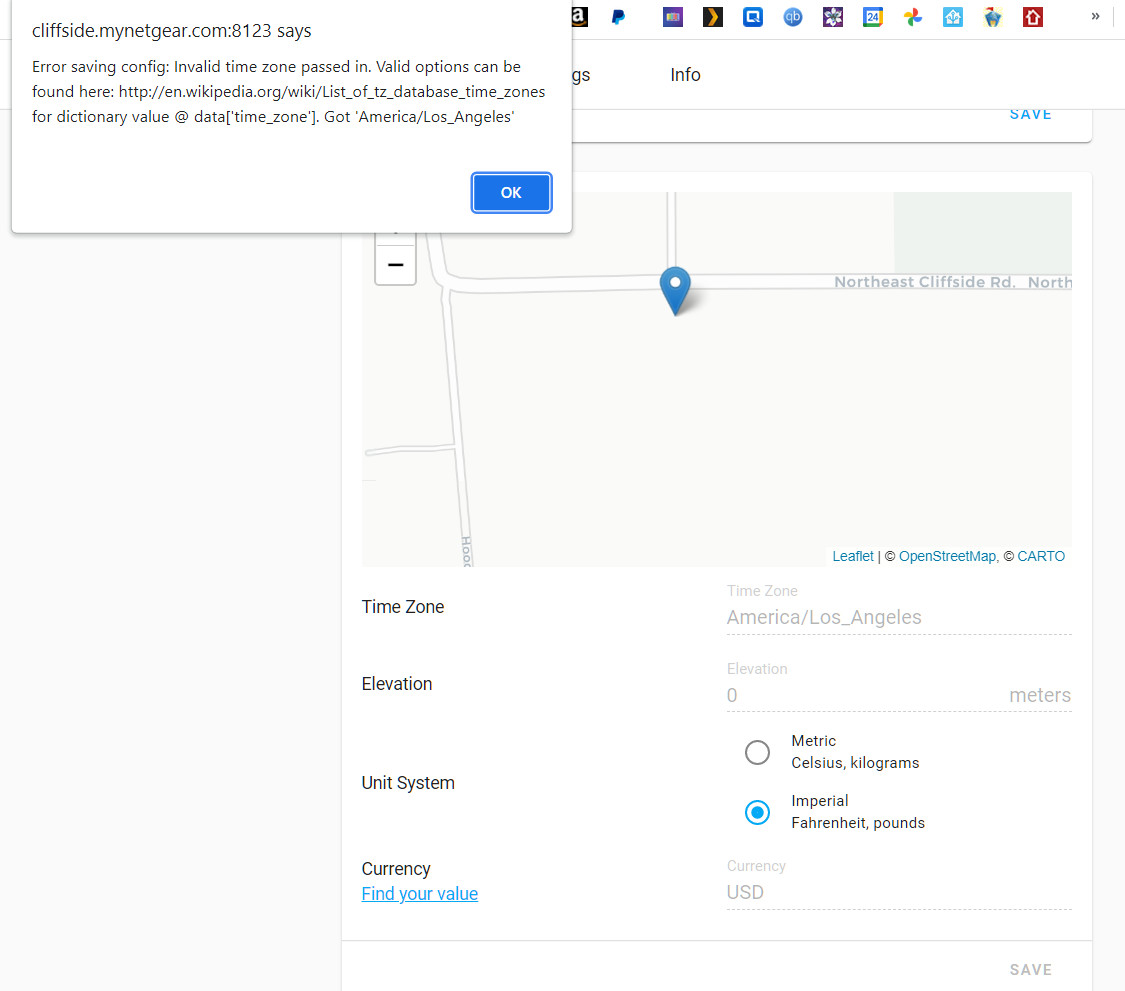Select the Imperial unit system option

coord(757,812)
